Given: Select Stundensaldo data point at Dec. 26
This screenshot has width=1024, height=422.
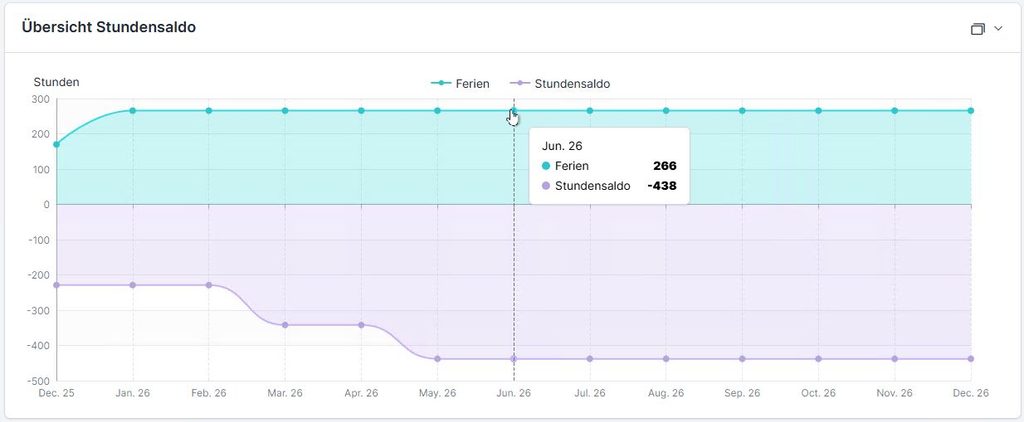Looking at the screenshot, I should coord(971,359).
